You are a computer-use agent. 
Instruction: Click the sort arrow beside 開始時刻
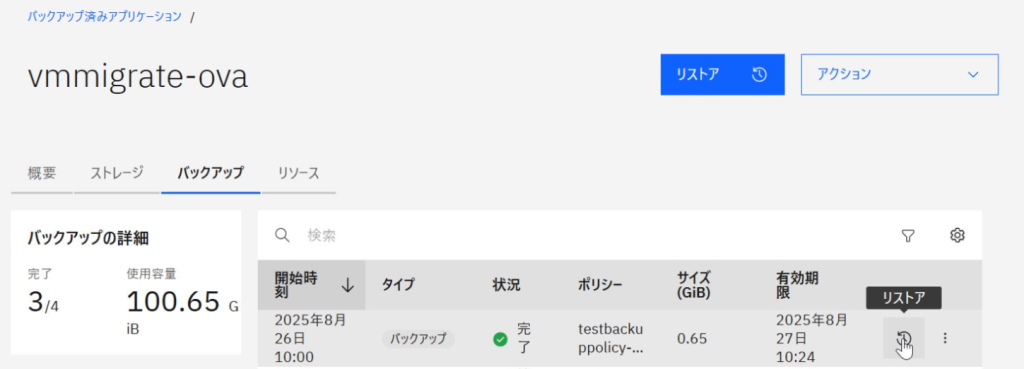tap(348, 285)
